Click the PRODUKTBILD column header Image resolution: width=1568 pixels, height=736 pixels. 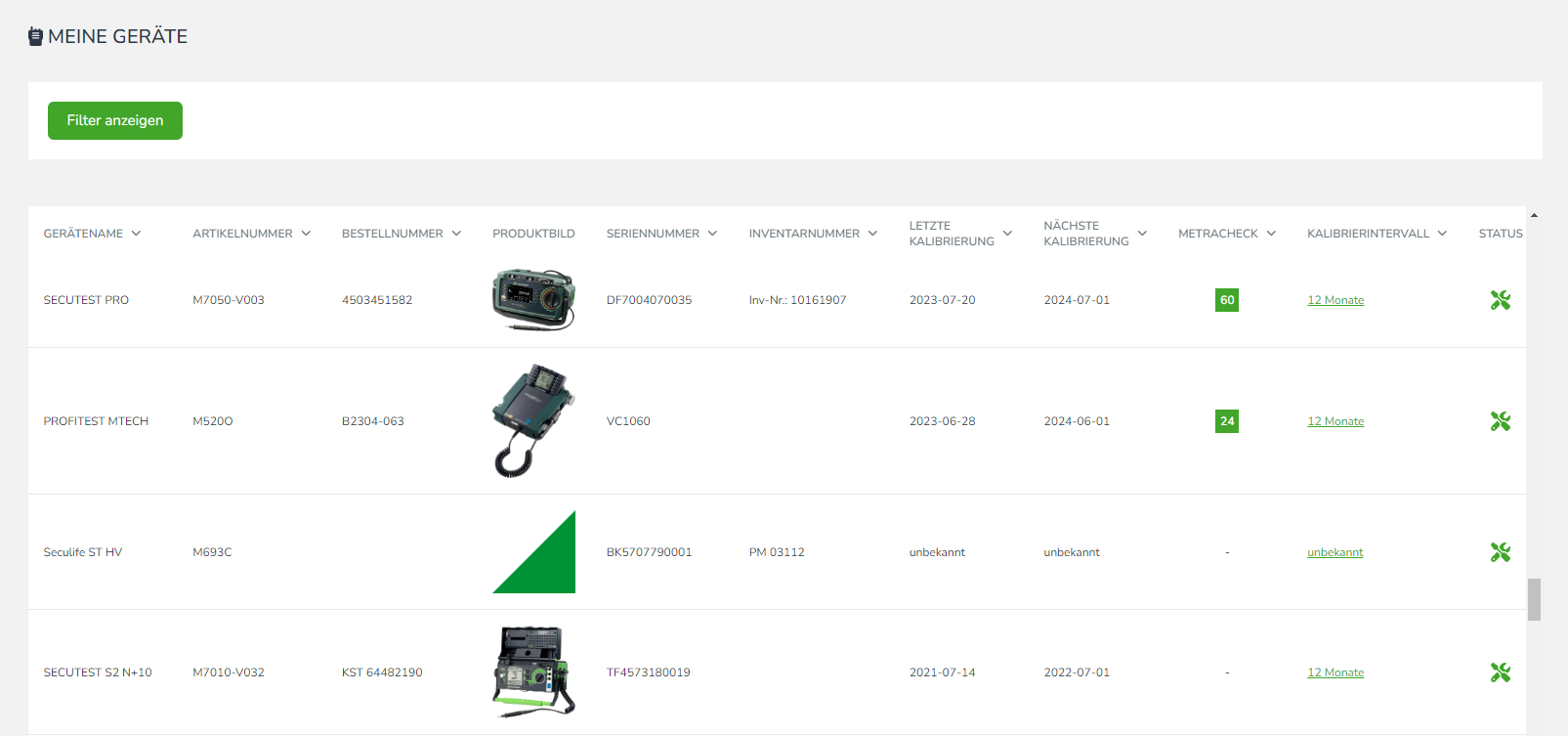point(533,234)
